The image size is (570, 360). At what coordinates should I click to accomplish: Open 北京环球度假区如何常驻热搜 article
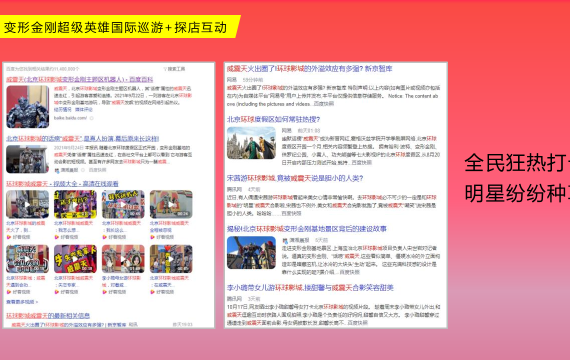(x=273, y=119)
